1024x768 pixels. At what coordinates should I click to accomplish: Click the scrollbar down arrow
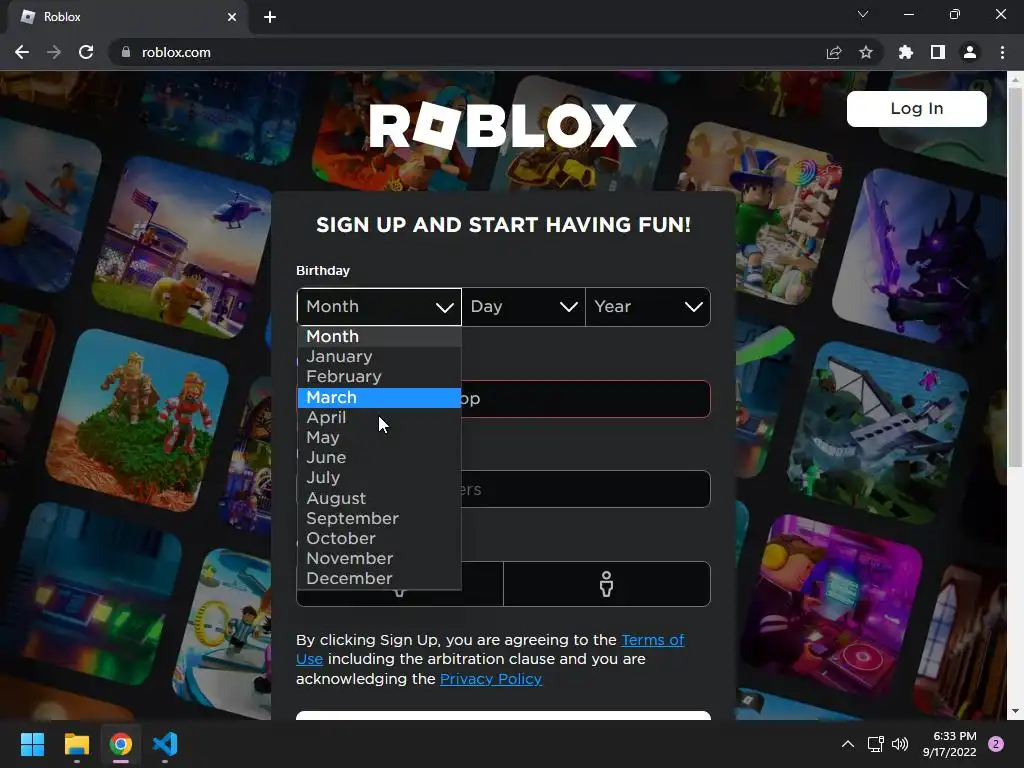[1015, 711]
